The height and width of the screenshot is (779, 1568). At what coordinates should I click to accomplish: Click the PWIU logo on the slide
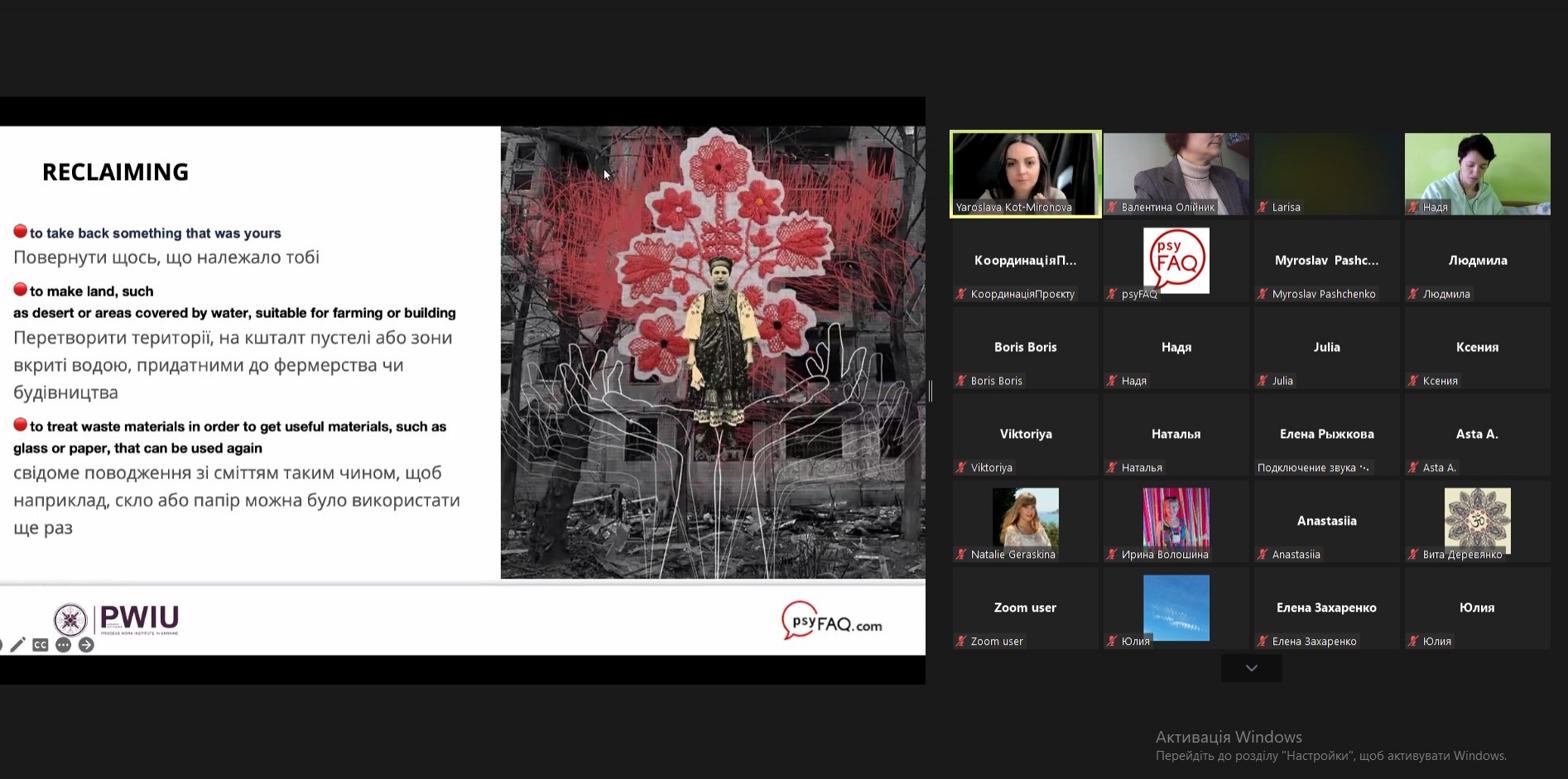[x=117, y=619]
